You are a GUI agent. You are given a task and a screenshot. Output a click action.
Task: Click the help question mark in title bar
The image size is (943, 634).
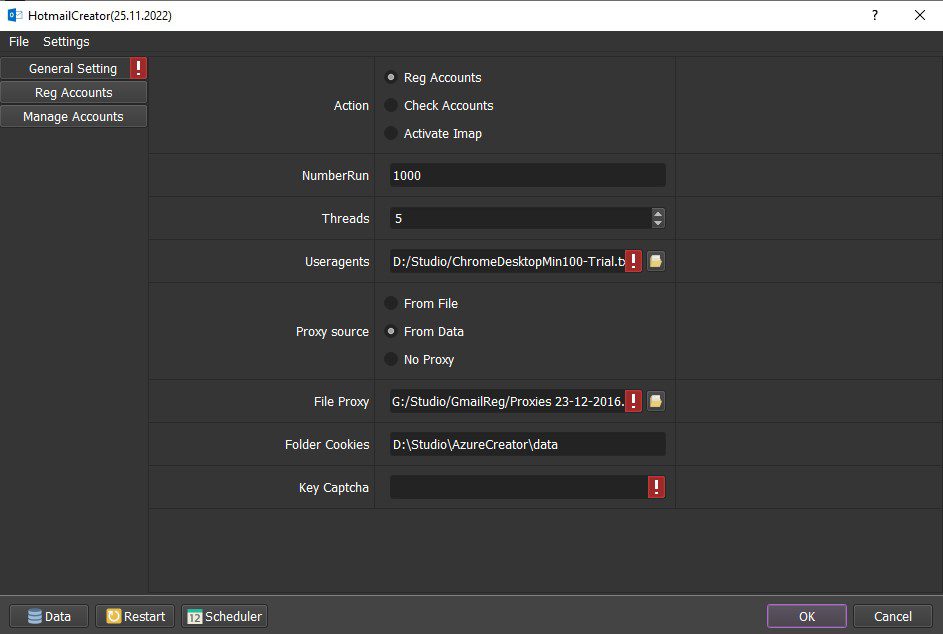874,15
